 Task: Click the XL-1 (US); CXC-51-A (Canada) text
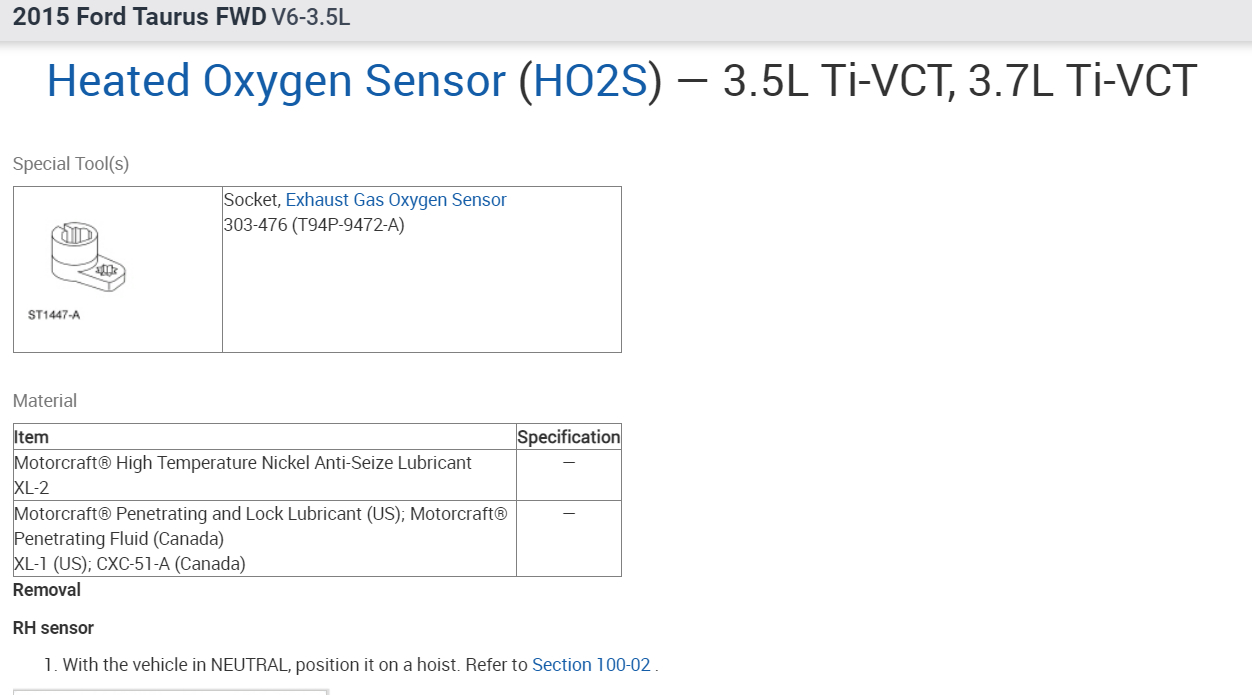point(130,564)
